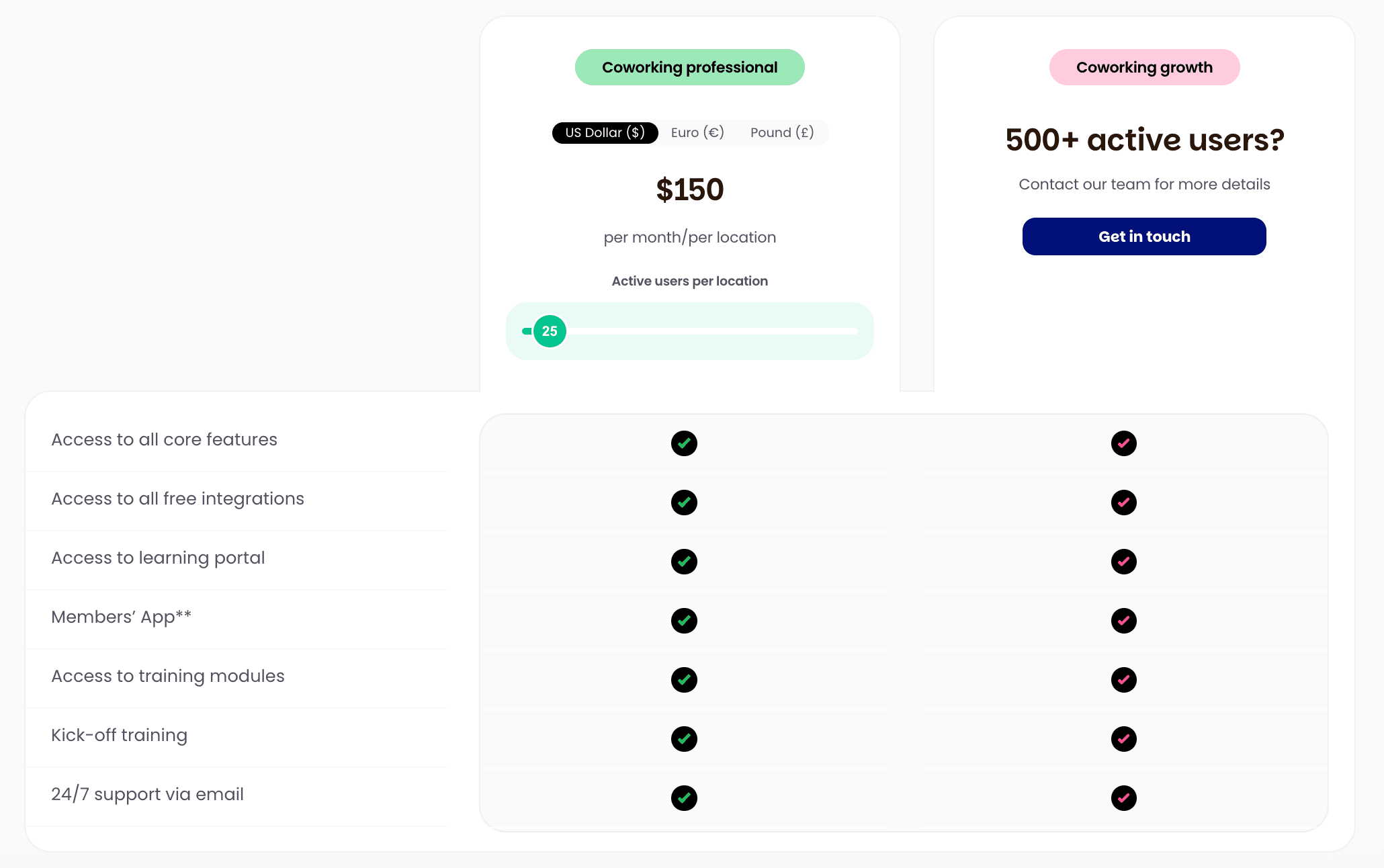1384x868 pixels.
Task: Click green checkmark for free integrations
Action: 684,503
